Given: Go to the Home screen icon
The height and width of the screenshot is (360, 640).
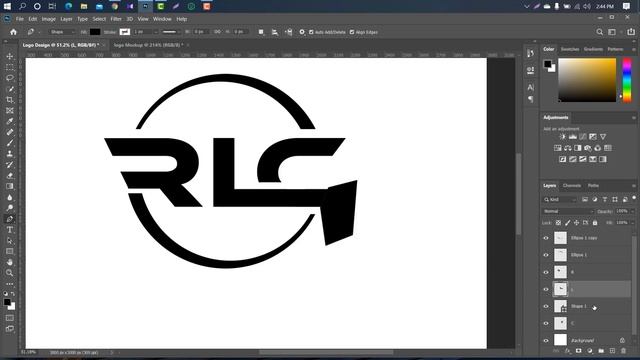Looking at the screenshot, I should pyautogui.click(x=13, y=32).
